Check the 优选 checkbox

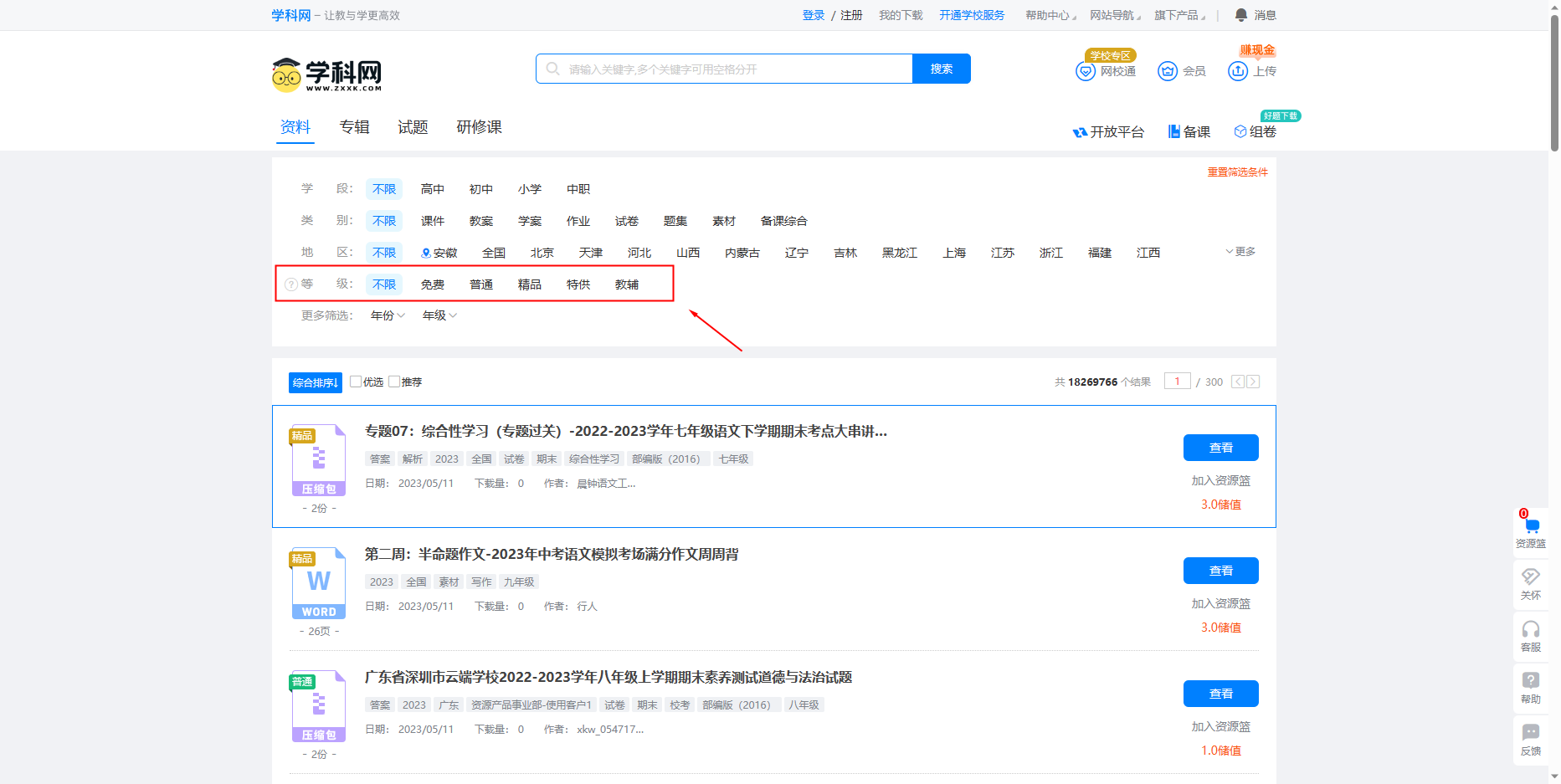click(356, 382)
